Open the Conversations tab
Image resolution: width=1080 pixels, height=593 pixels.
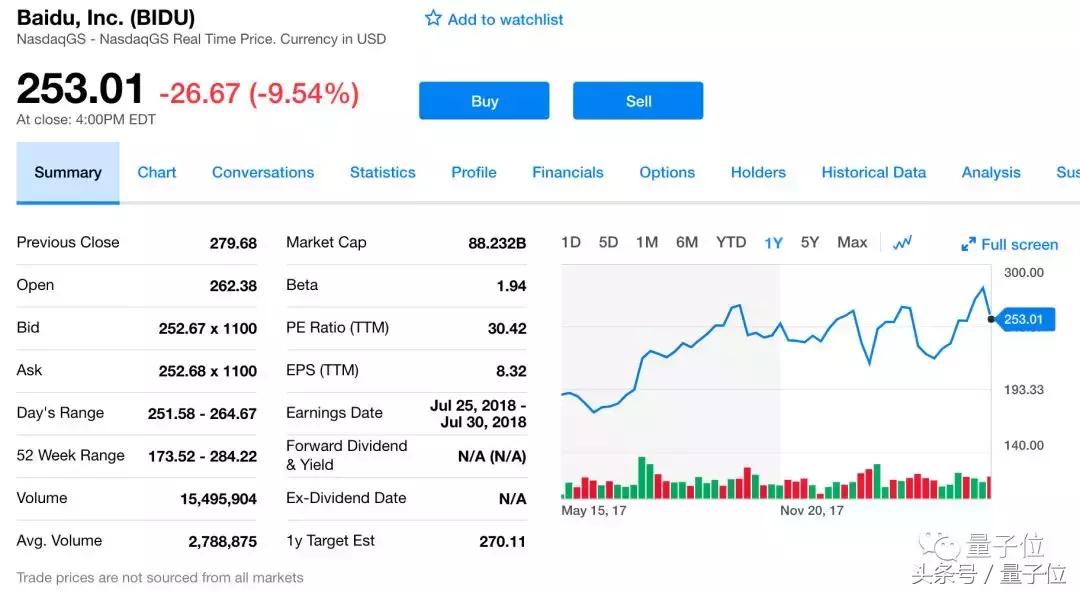coord(263,172)
